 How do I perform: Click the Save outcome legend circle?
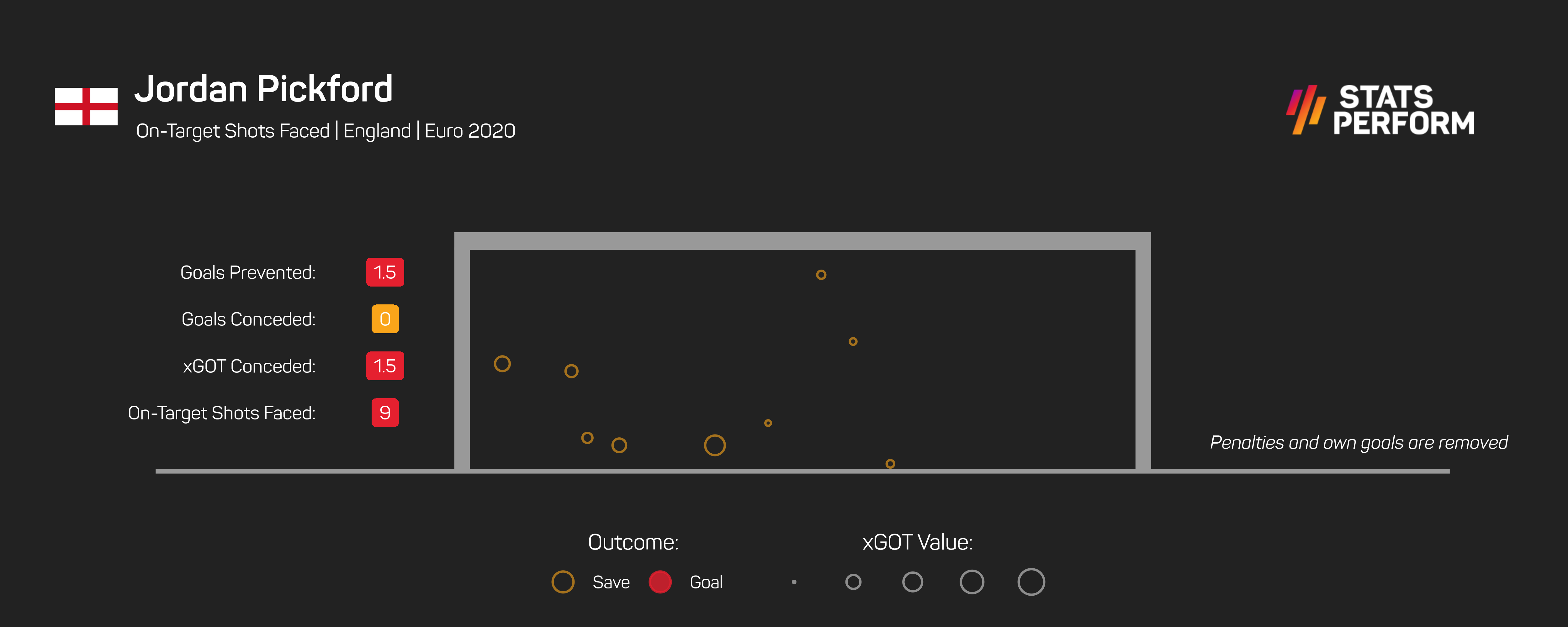pos(562,582)
